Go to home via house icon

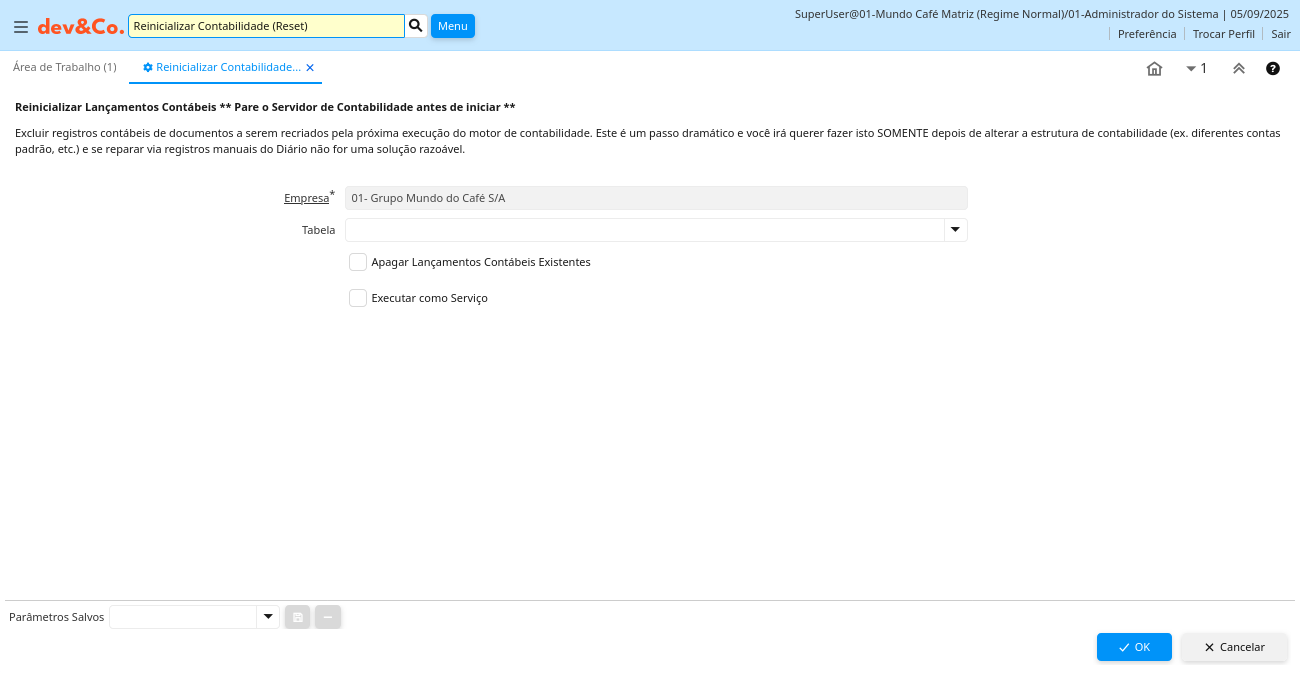tap(1154, 69)
